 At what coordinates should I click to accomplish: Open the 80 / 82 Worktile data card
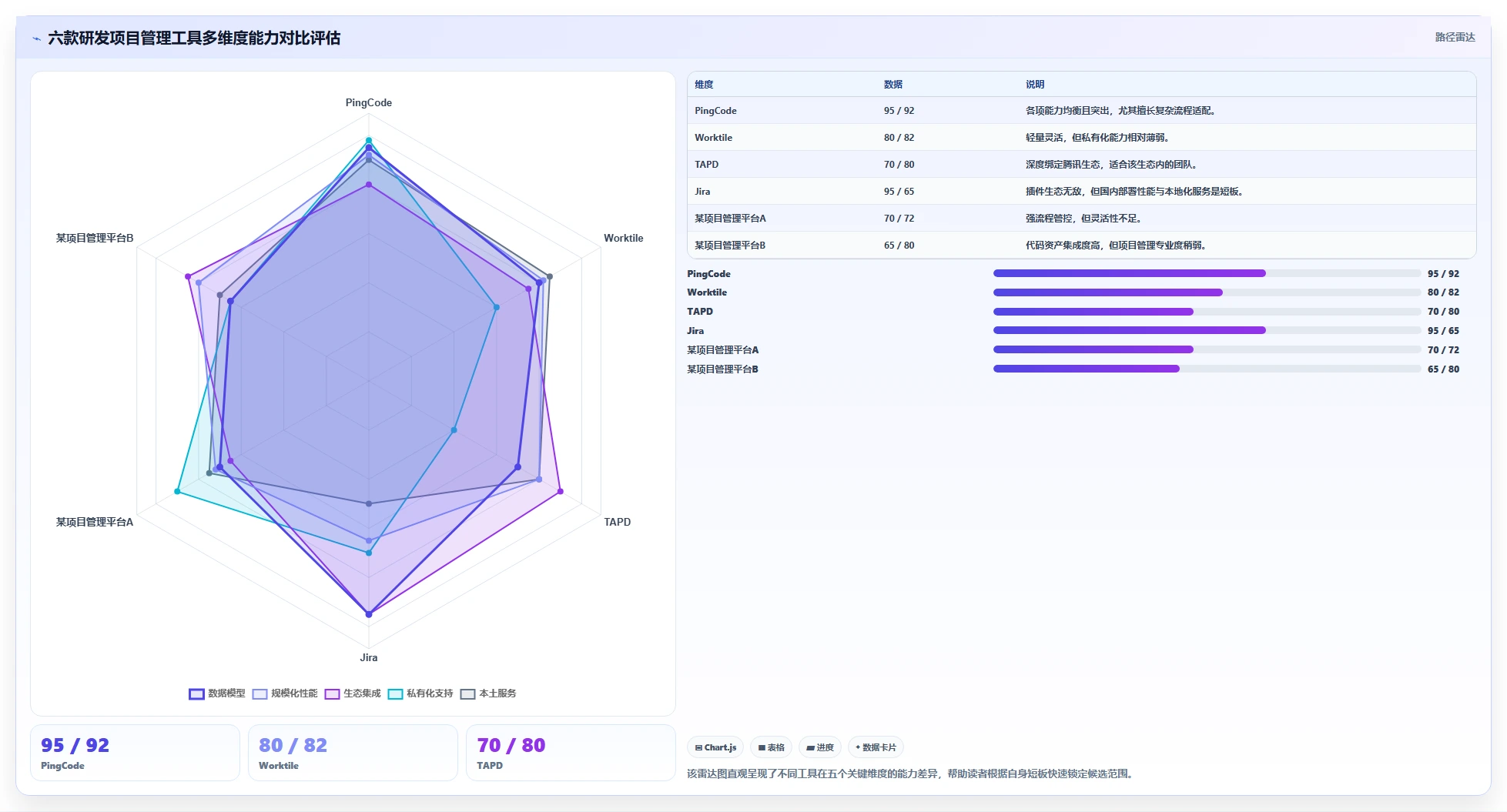[x=353, y=753]
